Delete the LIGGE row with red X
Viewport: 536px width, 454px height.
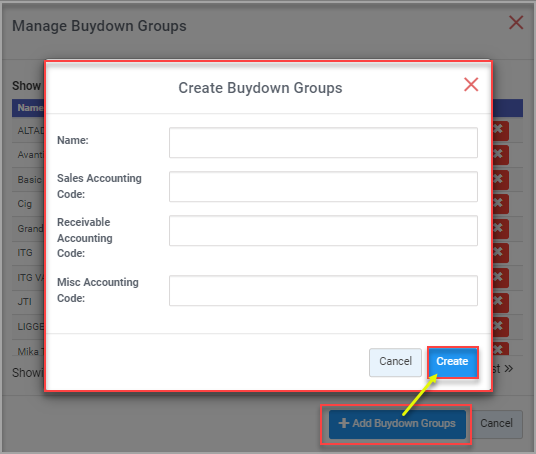click(500, 327)
